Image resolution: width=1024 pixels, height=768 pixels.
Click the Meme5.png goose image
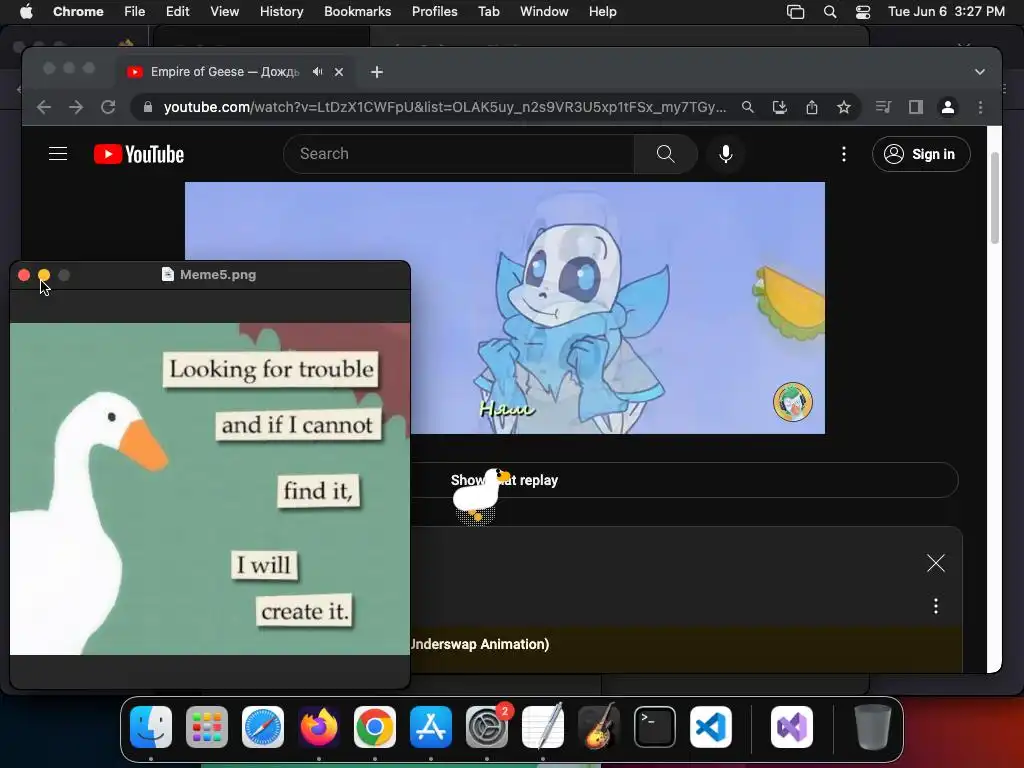click(x=210, y=488)
